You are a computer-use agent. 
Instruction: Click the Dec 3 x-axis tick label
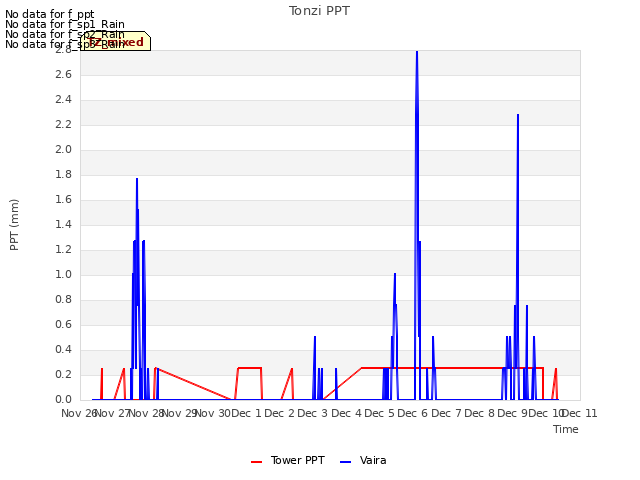[312, 413]
